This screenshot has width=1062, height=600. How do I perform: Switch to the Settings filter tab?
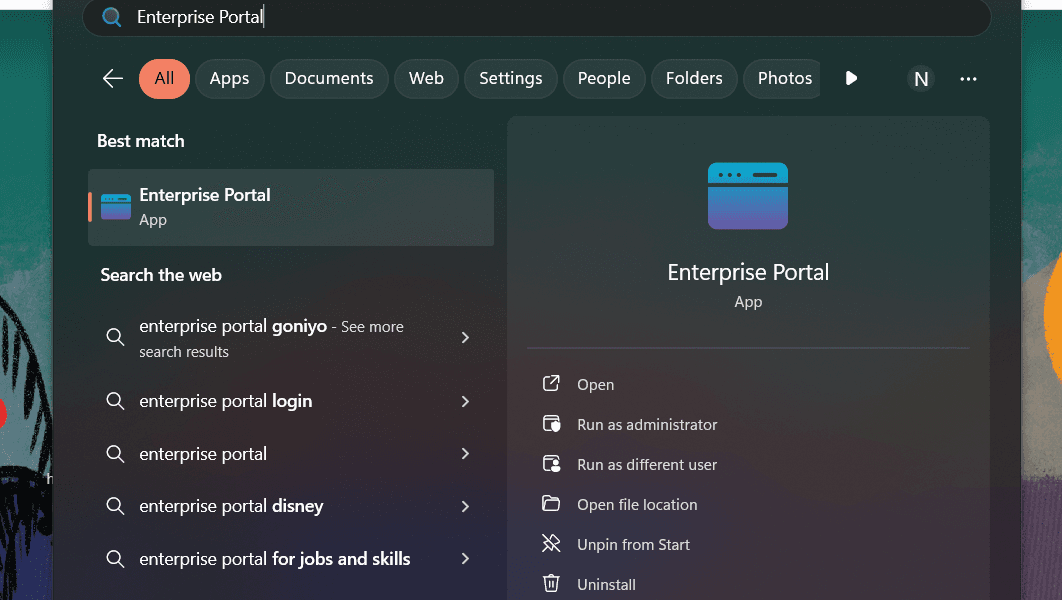click(511, 79)
